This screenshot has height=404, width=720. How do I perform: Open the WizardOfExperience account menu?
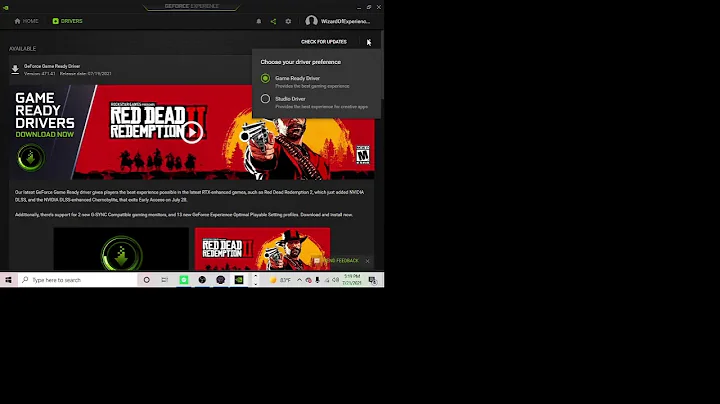[x=345, y=21]
